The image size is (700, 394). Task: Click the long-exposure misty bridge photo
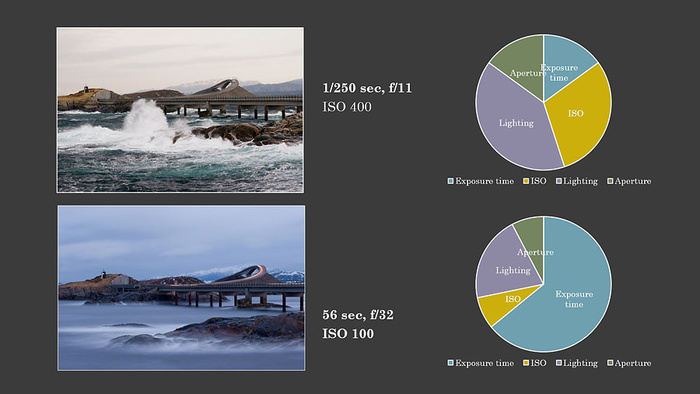point(181,288)
